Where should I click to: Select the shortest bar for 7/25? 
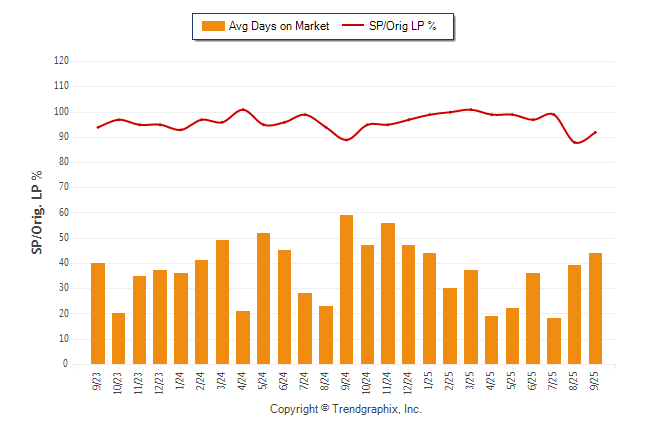[x=554, y=341]
